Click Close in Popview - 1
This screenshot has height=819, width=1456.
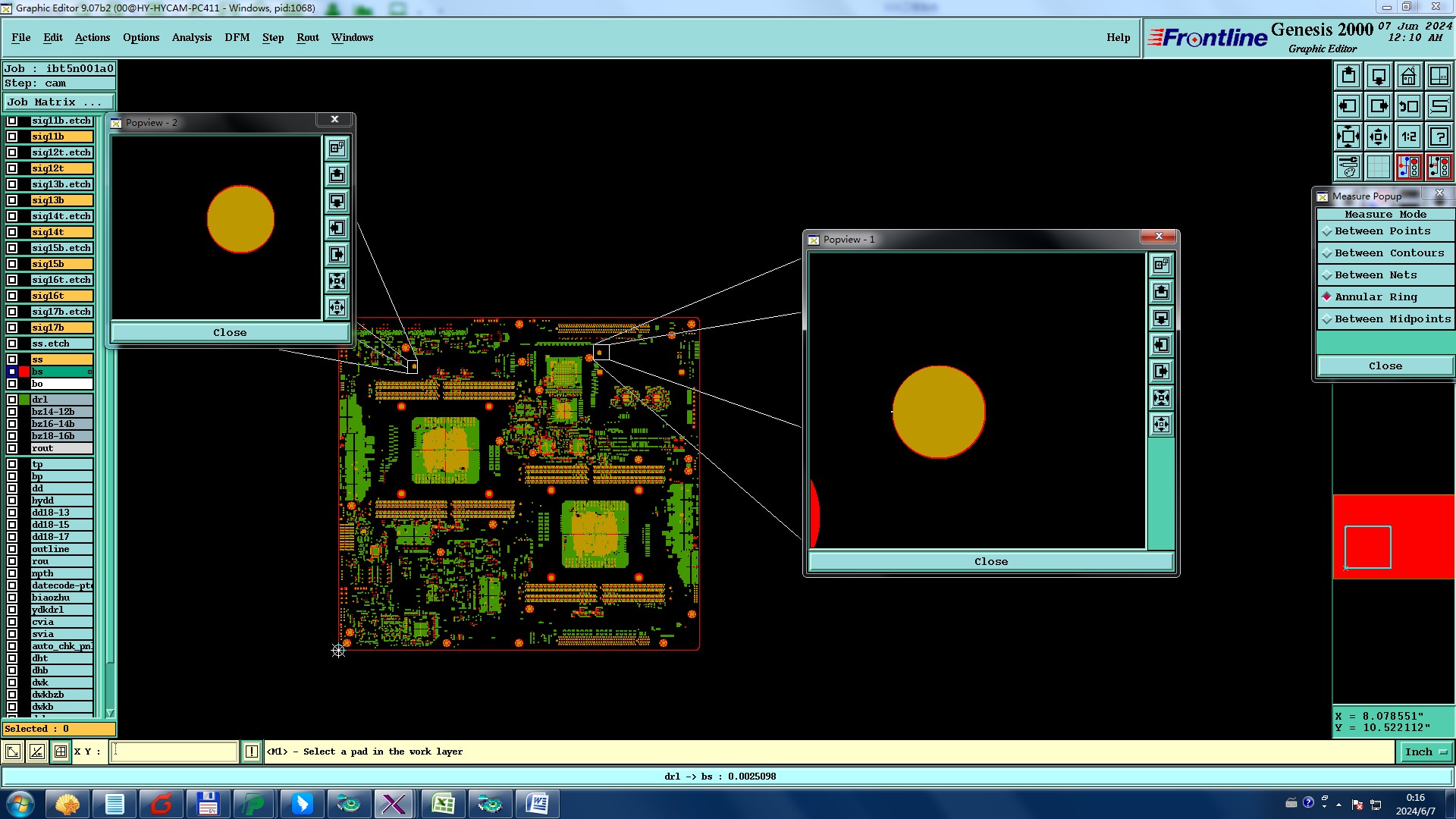coord(990,562)
